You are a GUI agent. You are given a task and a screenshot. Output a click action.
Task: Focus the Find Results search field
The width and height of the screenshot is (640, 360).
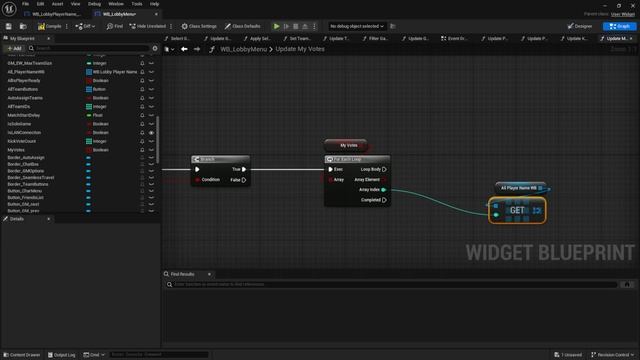(x=392, y=284)
